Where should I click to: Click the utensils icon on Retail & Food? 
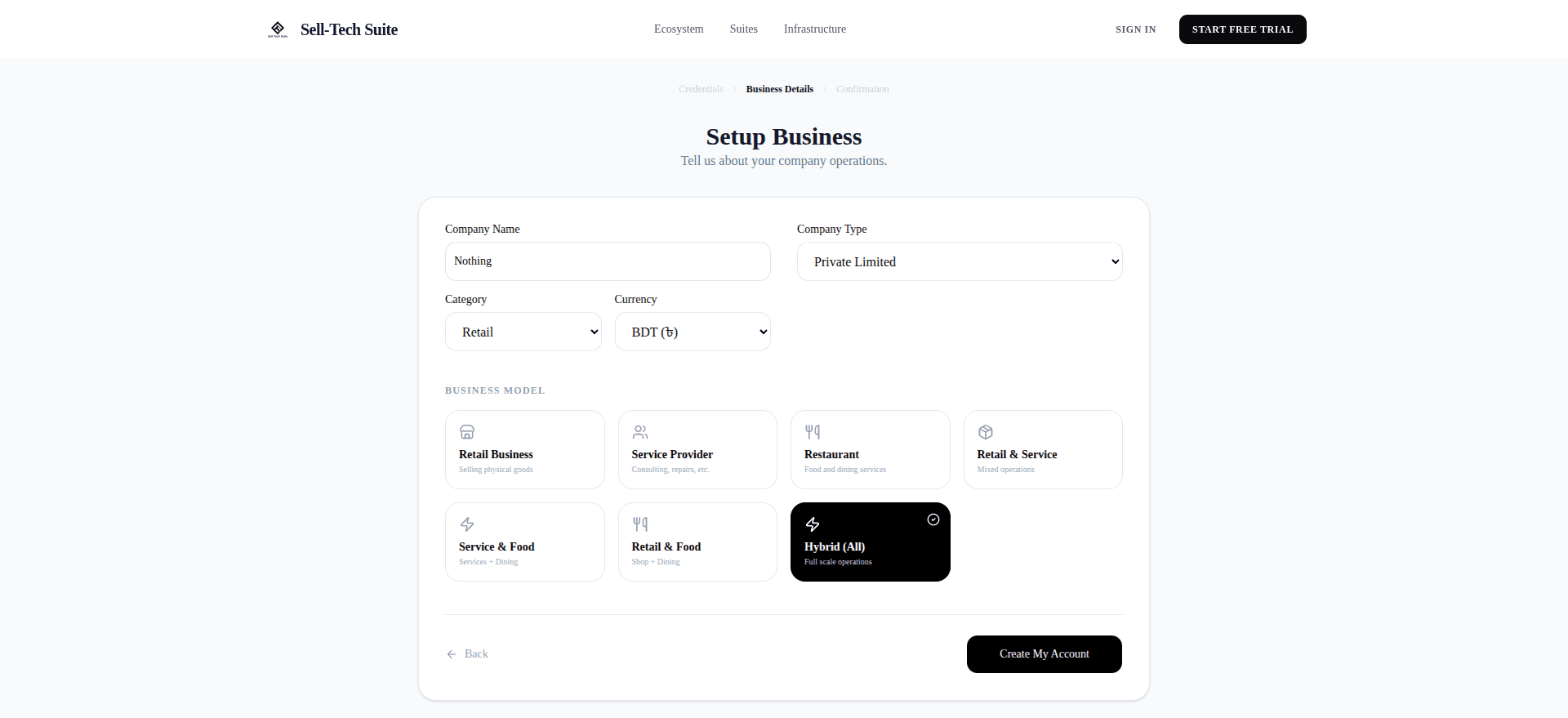click(640, 524)
